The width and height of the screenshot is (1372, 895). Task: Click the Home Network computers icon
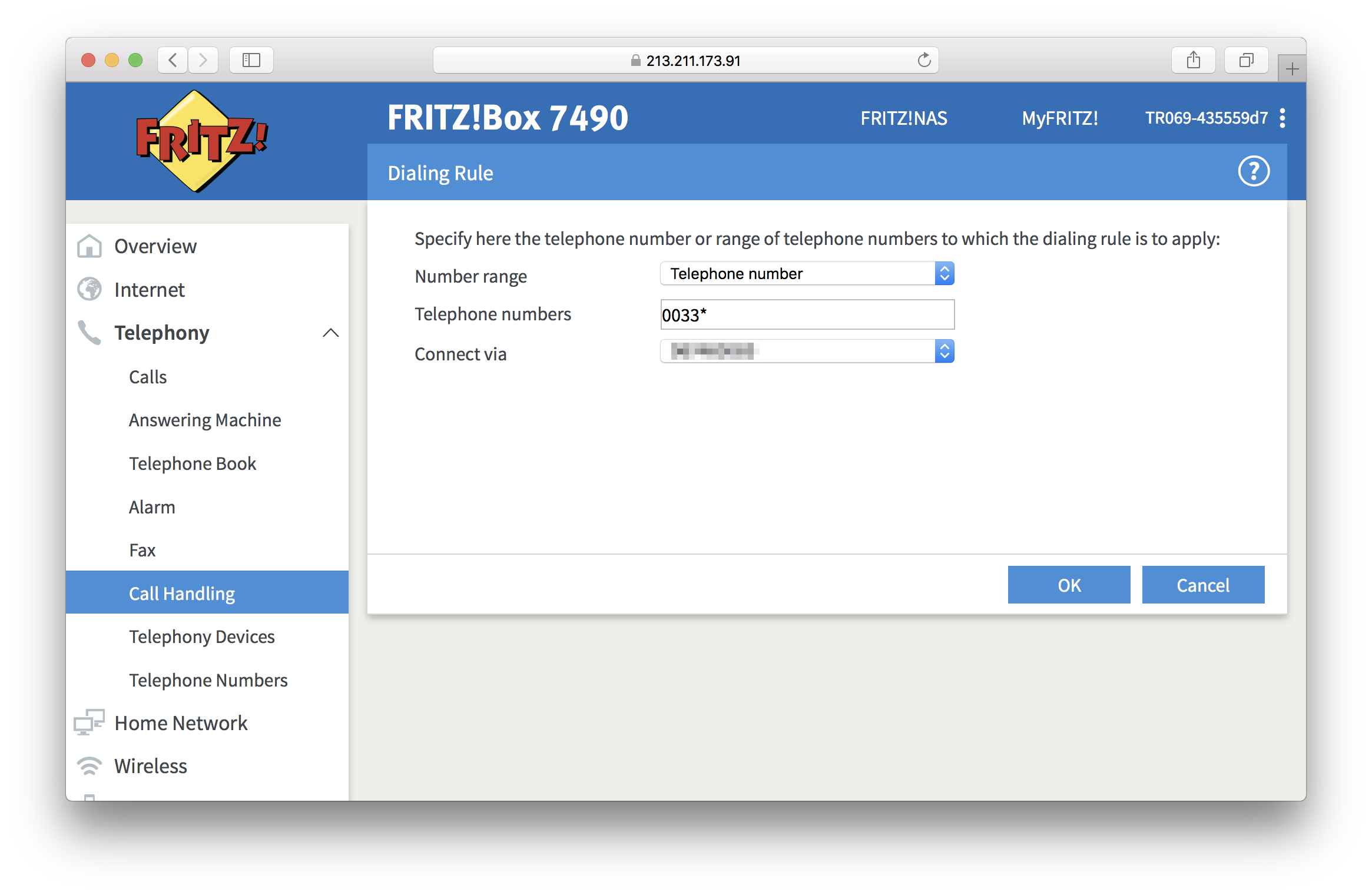coord(89,722)
